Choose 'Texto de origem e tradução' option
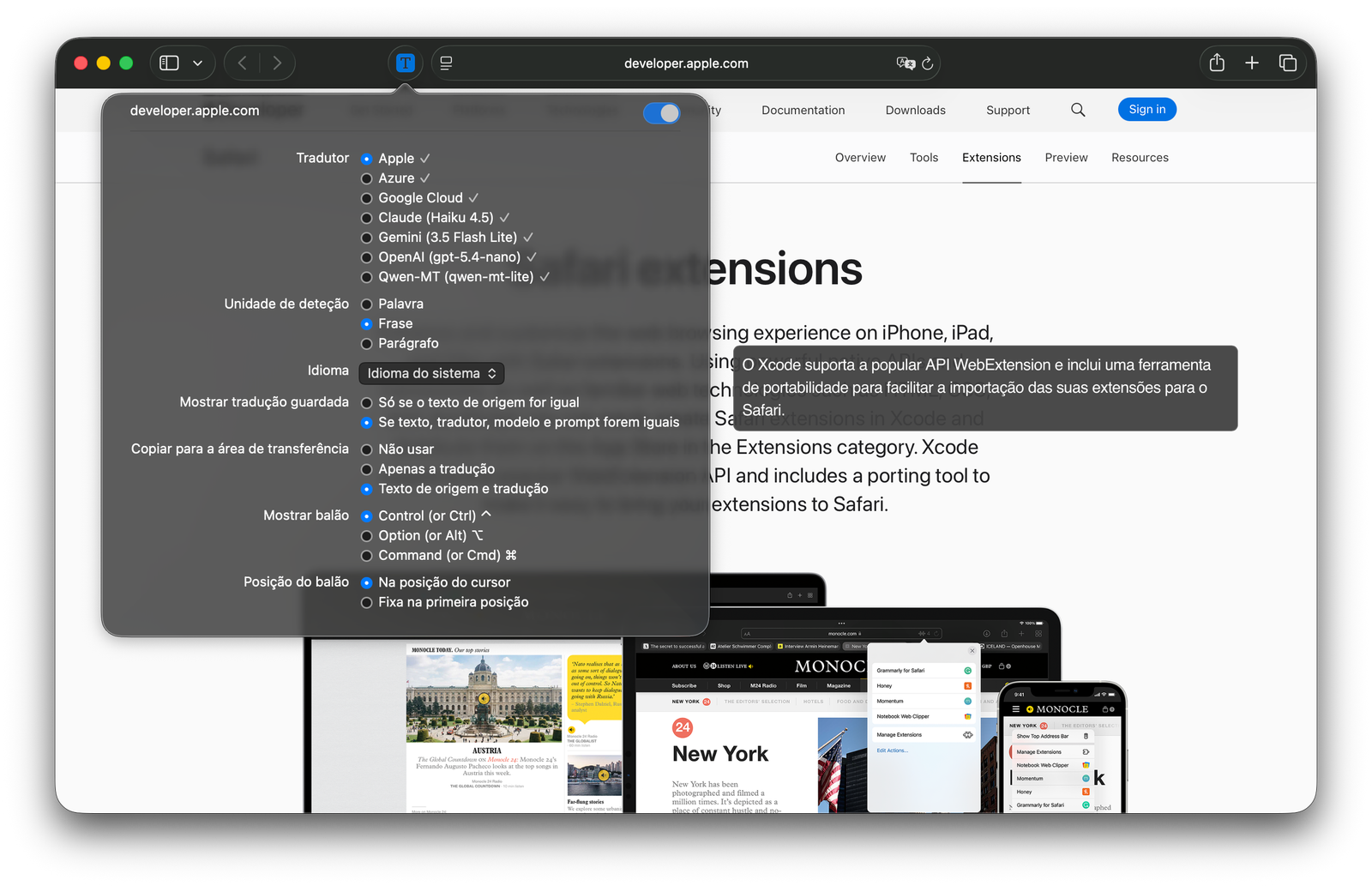Screen dimensions: 1372x886 pos(367,490)
